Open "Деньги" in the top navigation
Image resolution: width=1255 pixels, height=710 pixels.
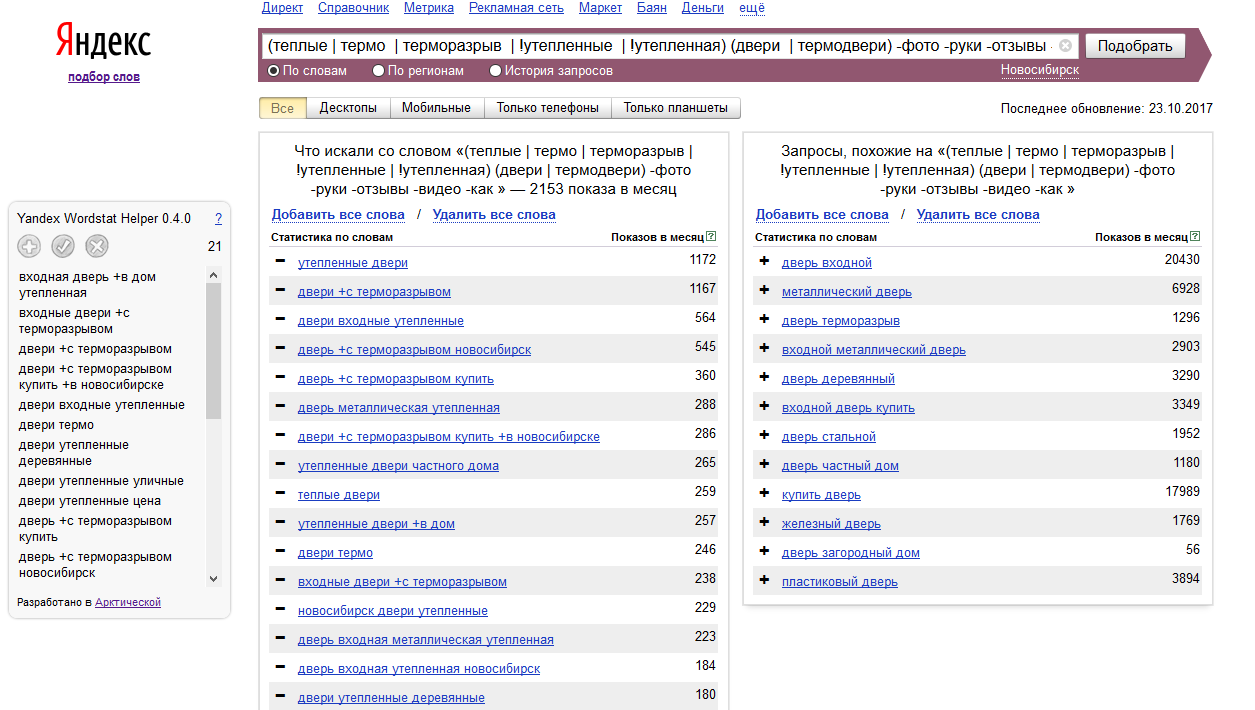[703, 8]
